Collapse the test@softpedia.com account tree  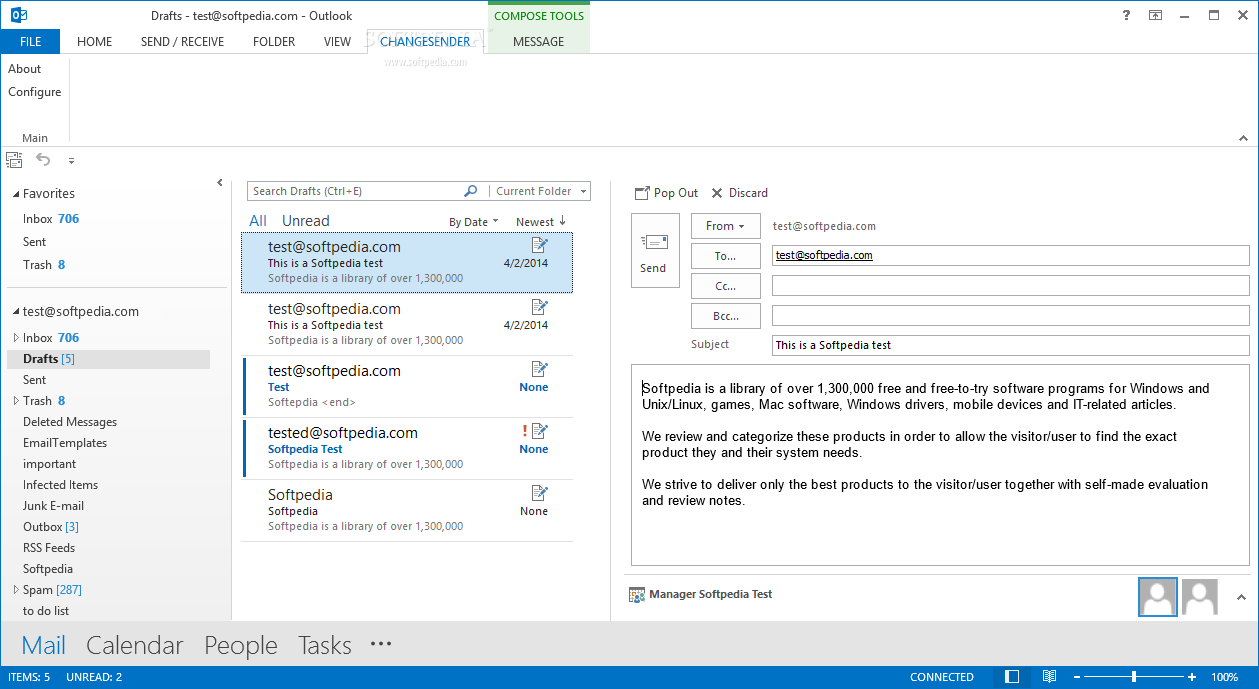tap(15, 312)
